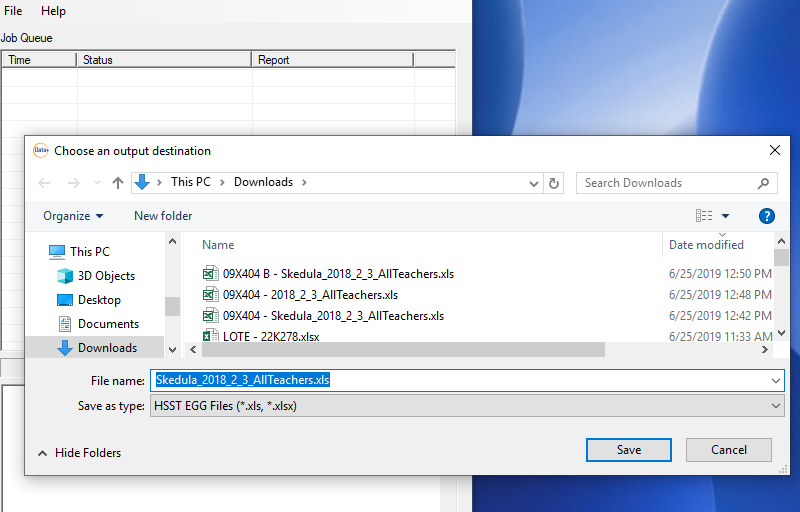The height and width of the screenshot is (512, 800).
Task: Click the file list's scroll down arrow
Action: [781, 333]
